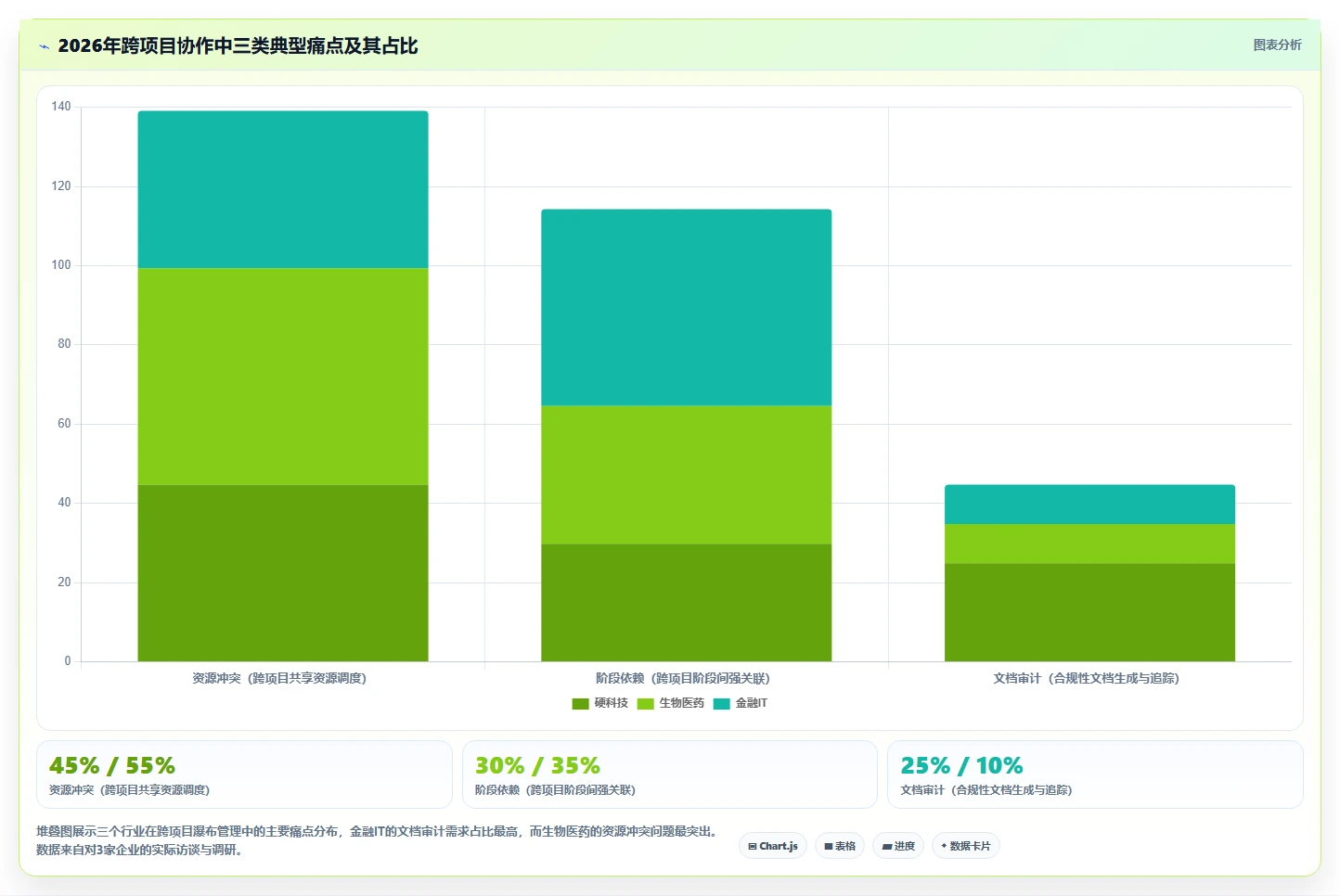This screenshot has height=896, width=1340.
Task: Click the note 数据来自对3家企业的实际访谈与调研
Action: [x=142, y=851]
